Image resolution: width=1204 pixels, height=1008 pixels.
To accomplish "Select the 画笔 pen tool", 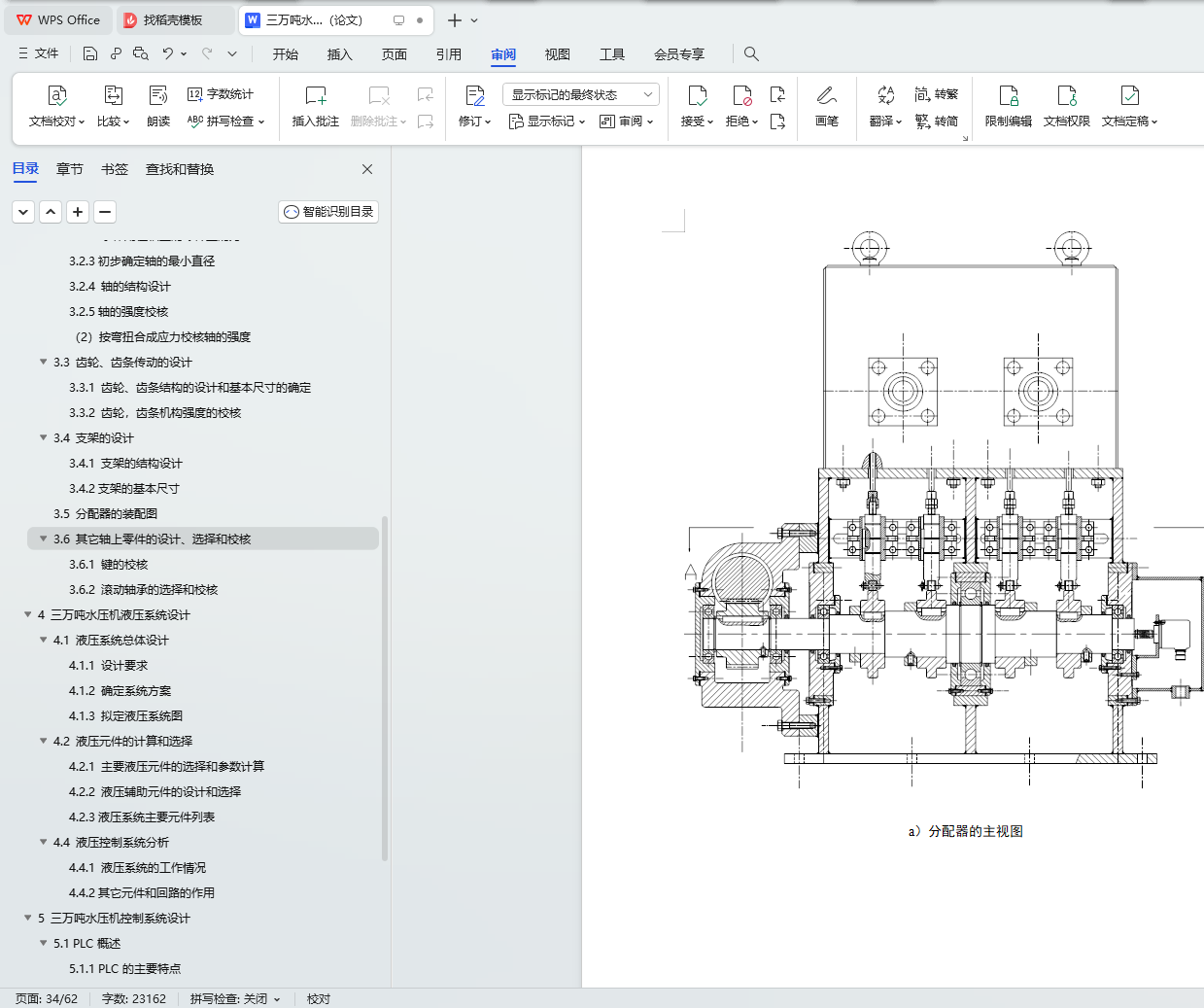I will (x=826, y=96).
